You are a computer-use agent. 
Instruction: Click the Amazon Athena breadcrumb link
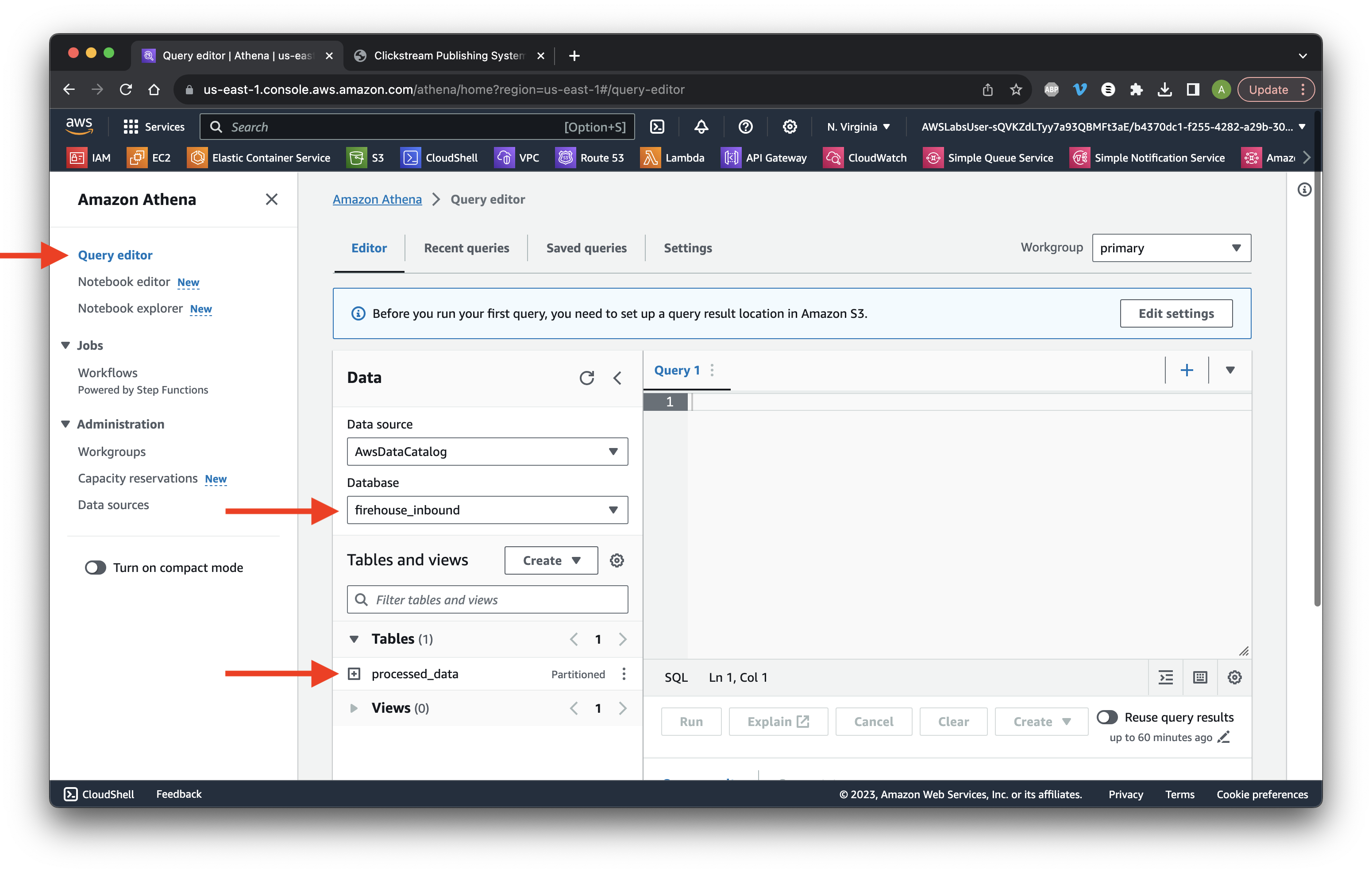377,199
